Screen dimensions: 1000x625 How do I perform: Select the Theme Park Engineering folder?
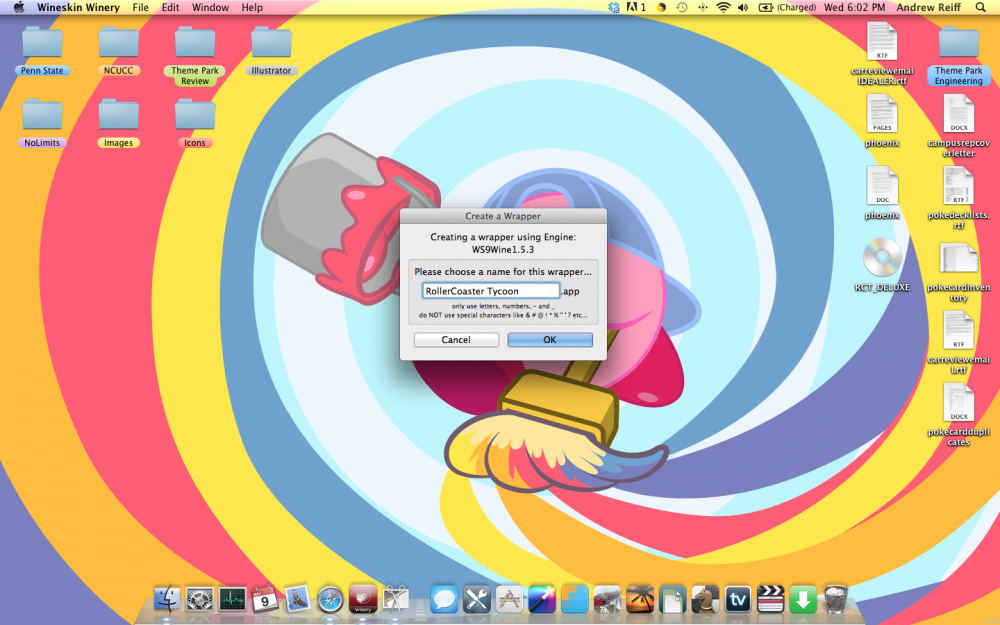958,44
